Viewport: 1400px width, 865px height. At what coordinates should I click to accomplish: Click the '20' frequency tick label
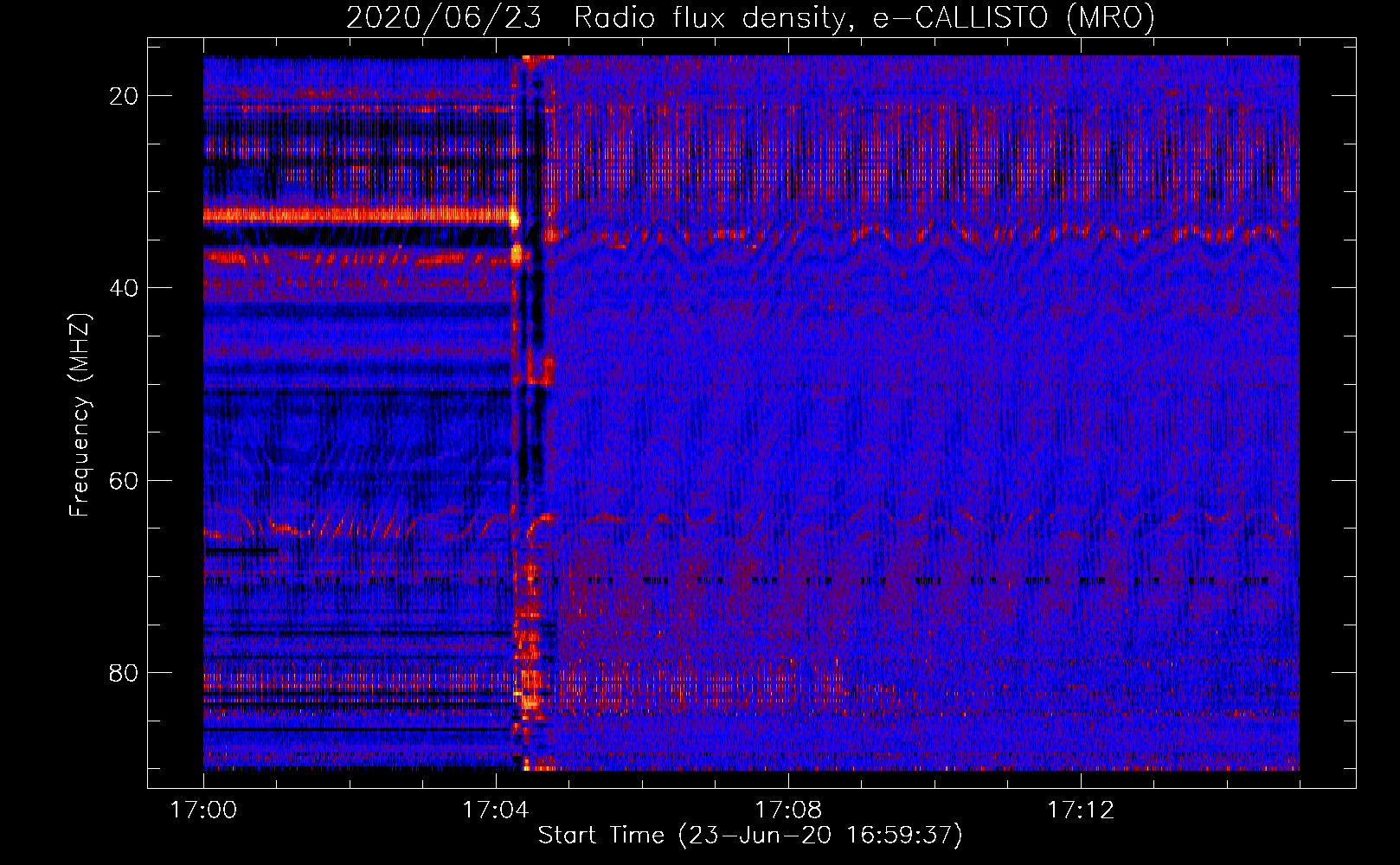[125, 95]
